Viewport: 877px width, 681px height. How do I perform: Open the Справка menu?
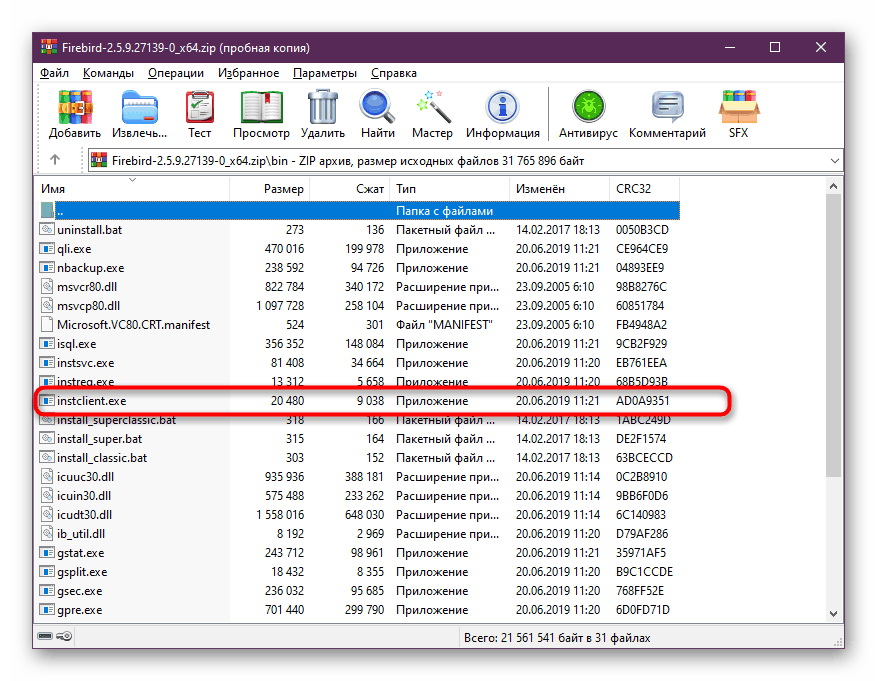394,73
